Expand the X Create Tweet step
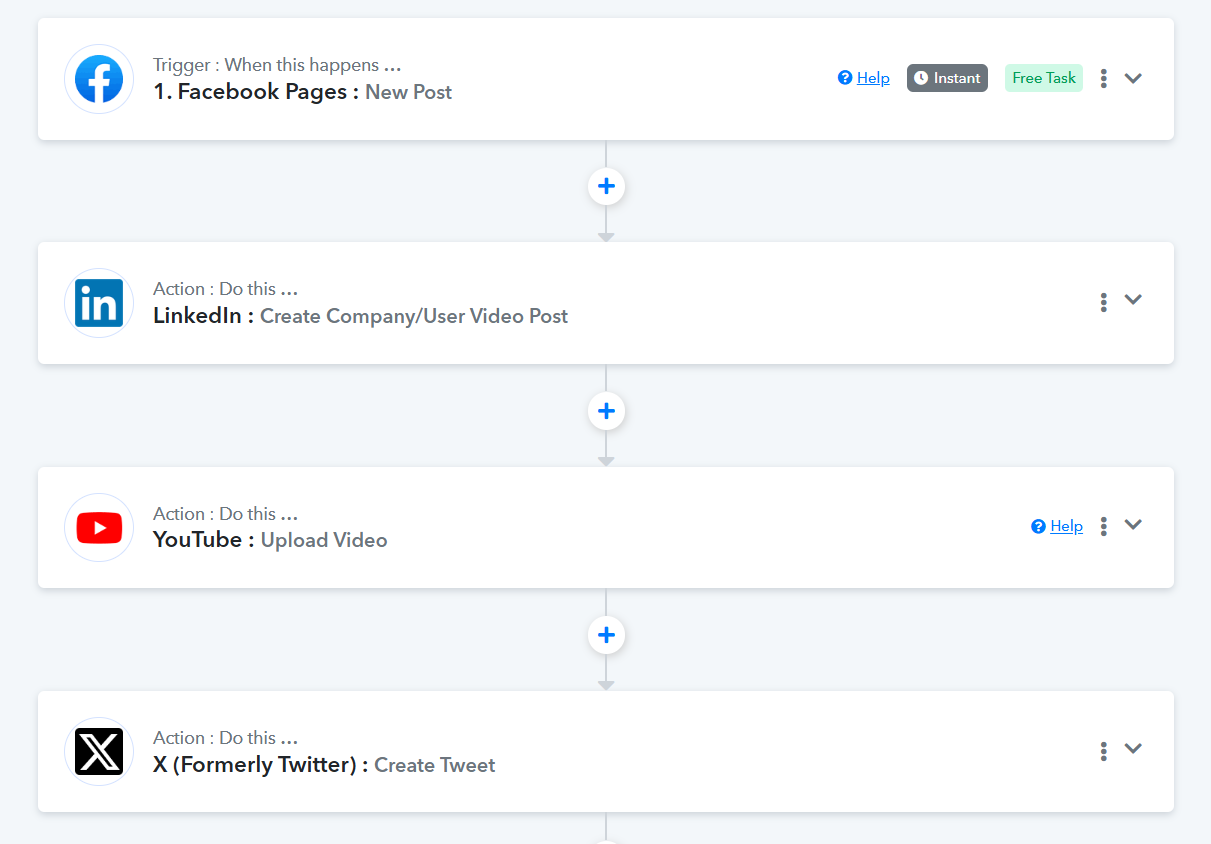Viewport: 1211px width, 844px height. [1133, 748]
